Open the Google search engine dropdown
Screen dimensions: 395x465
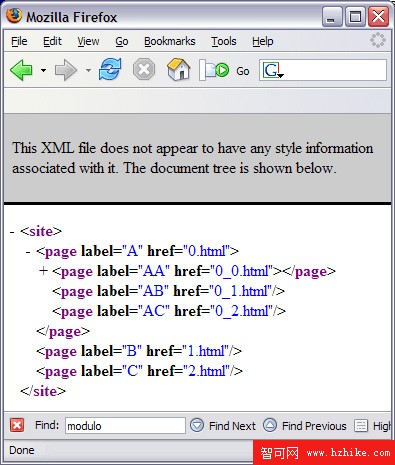[x=273, y=70]
